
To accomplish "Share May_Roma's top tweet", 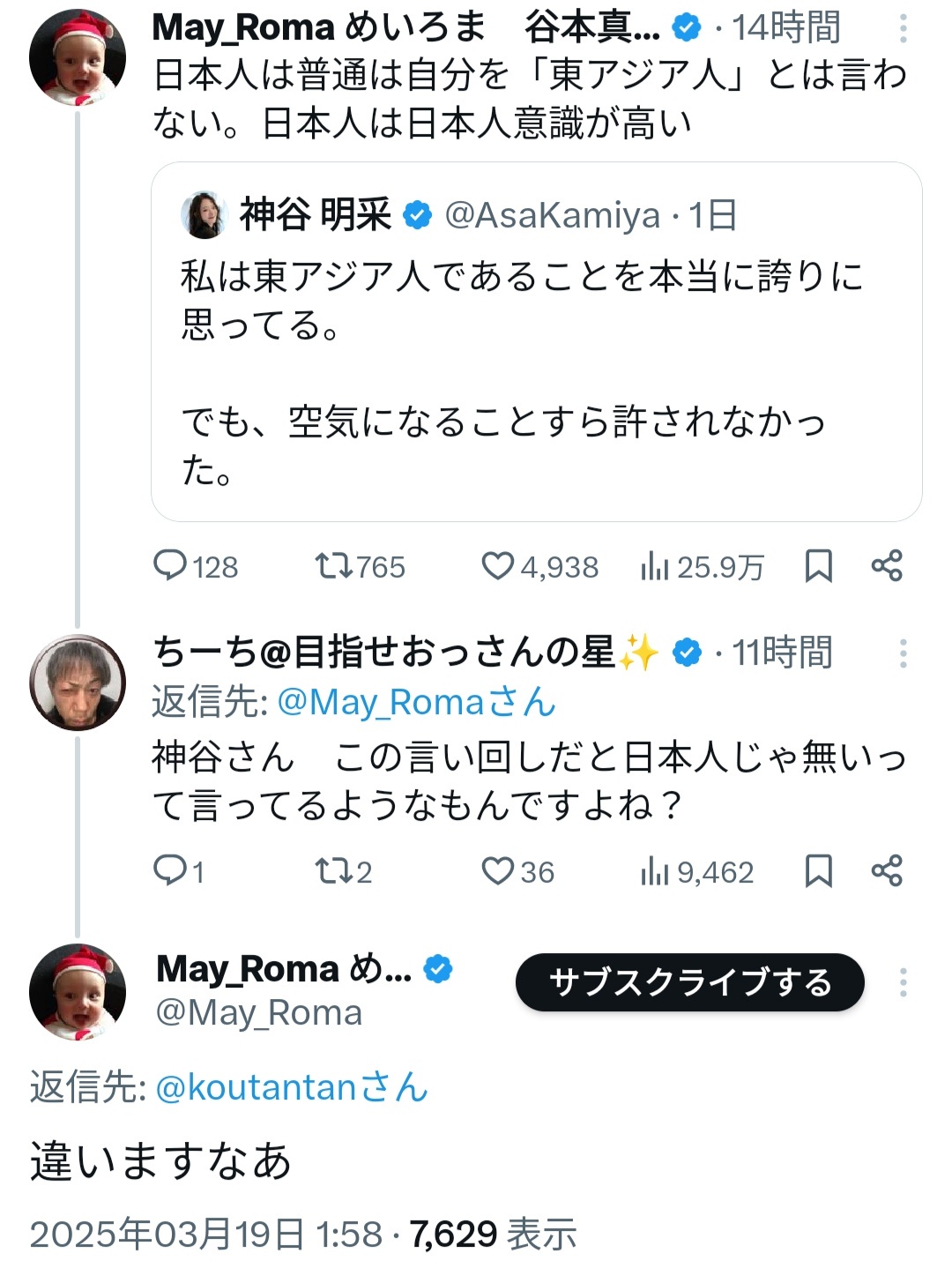I will tap(887, 565).
